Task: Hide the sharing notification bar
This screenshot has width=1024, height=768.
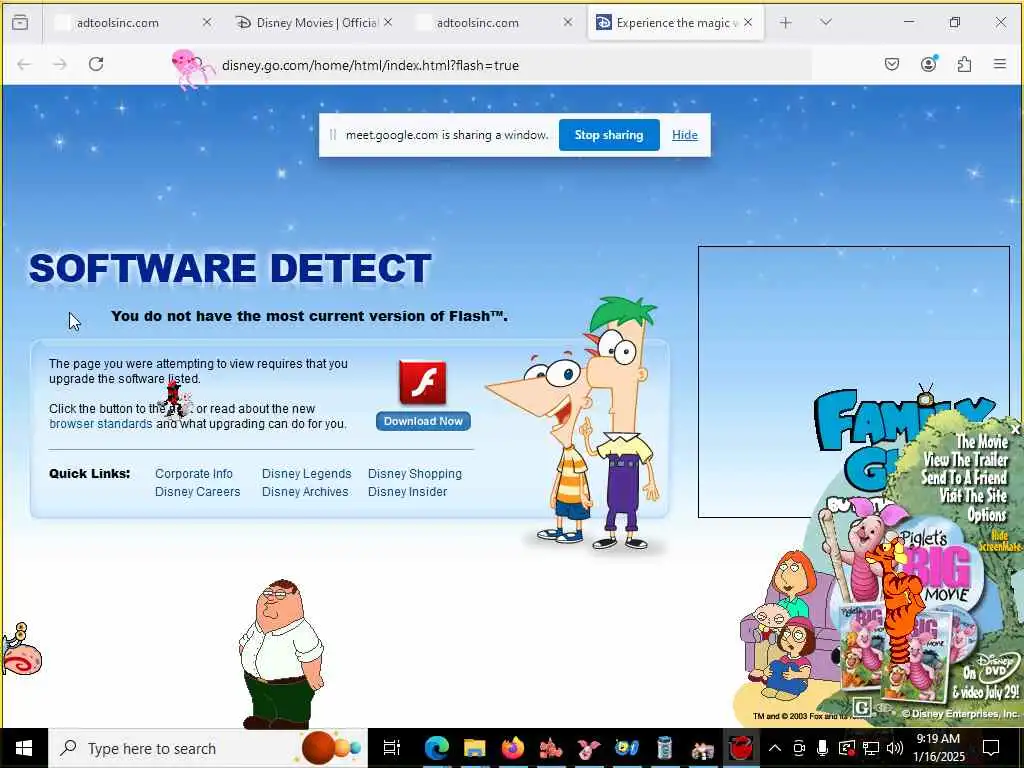Action: (684, 135)
